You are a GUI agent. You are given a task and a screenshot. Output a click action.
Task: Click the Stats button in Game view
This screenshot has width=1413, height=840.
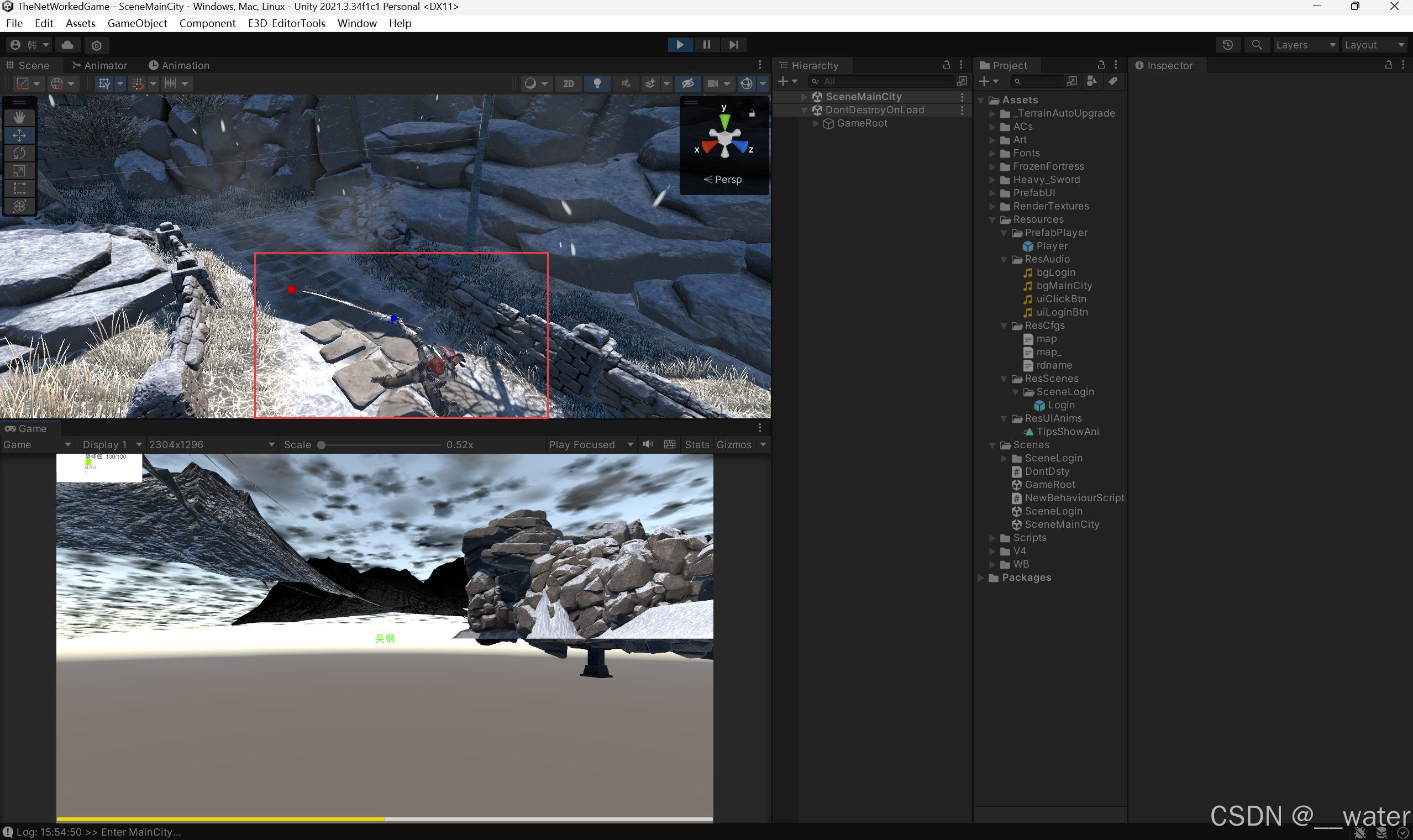click(x=697, y=444)
